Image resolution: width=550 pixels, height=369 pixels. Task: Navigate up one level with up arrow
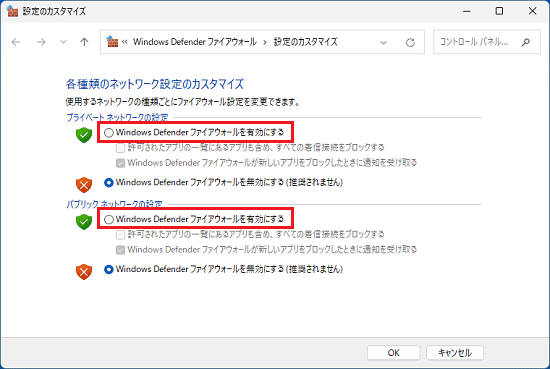[84, 42]
